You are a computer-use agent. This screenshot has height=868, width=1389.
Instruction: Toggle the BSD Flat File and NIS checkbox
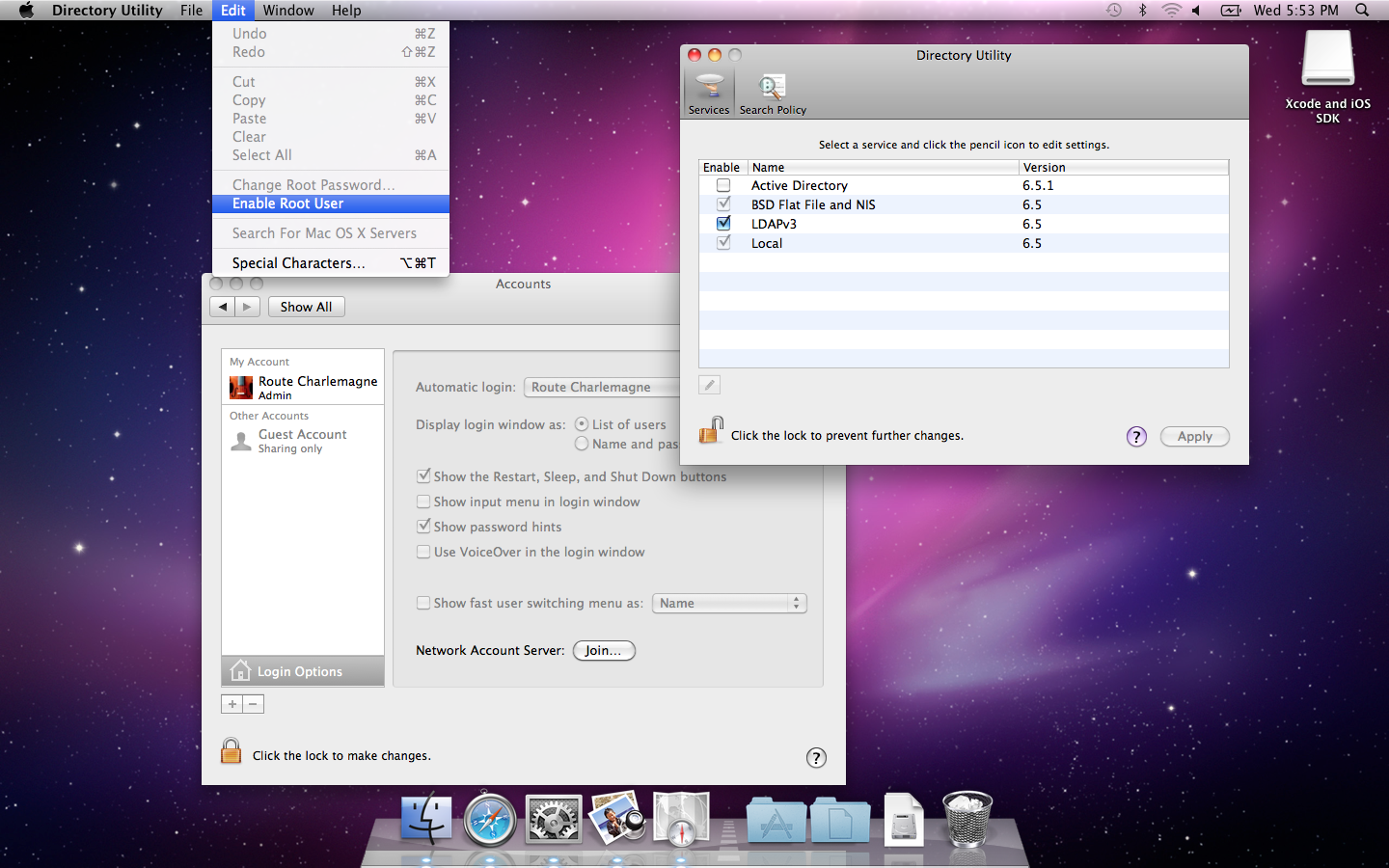coord(723,203)
